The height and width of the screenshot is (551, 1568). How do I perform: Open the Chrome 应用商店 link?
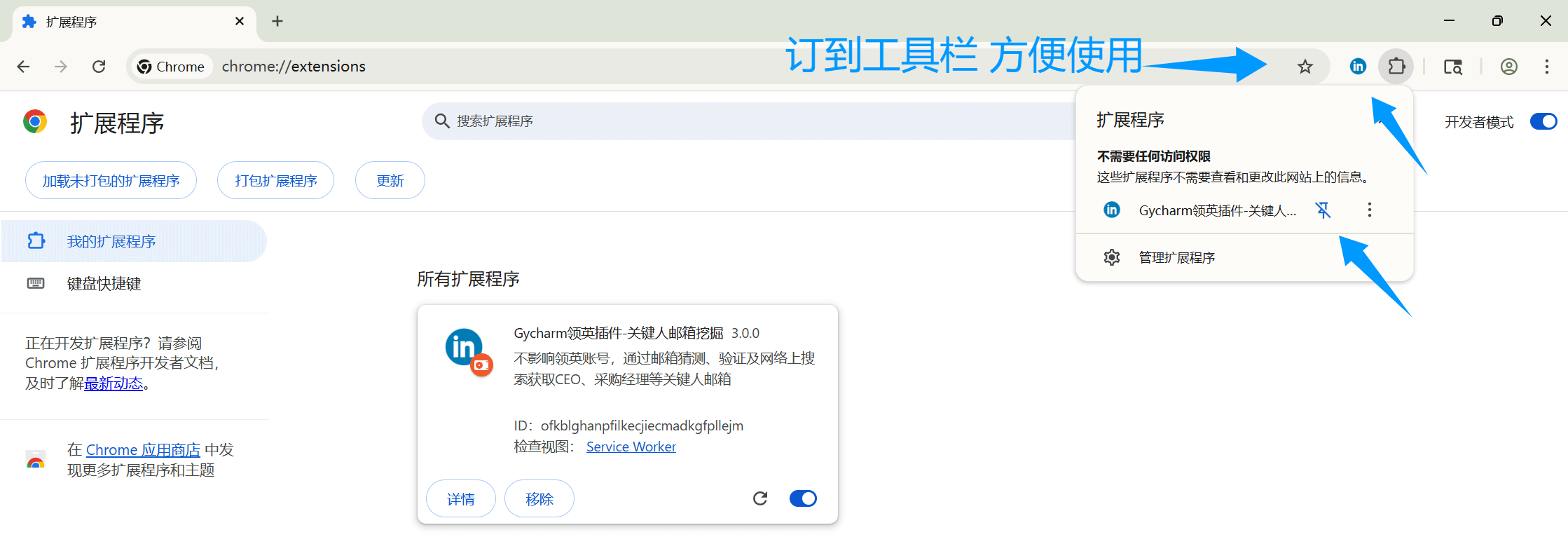point(143,449)
